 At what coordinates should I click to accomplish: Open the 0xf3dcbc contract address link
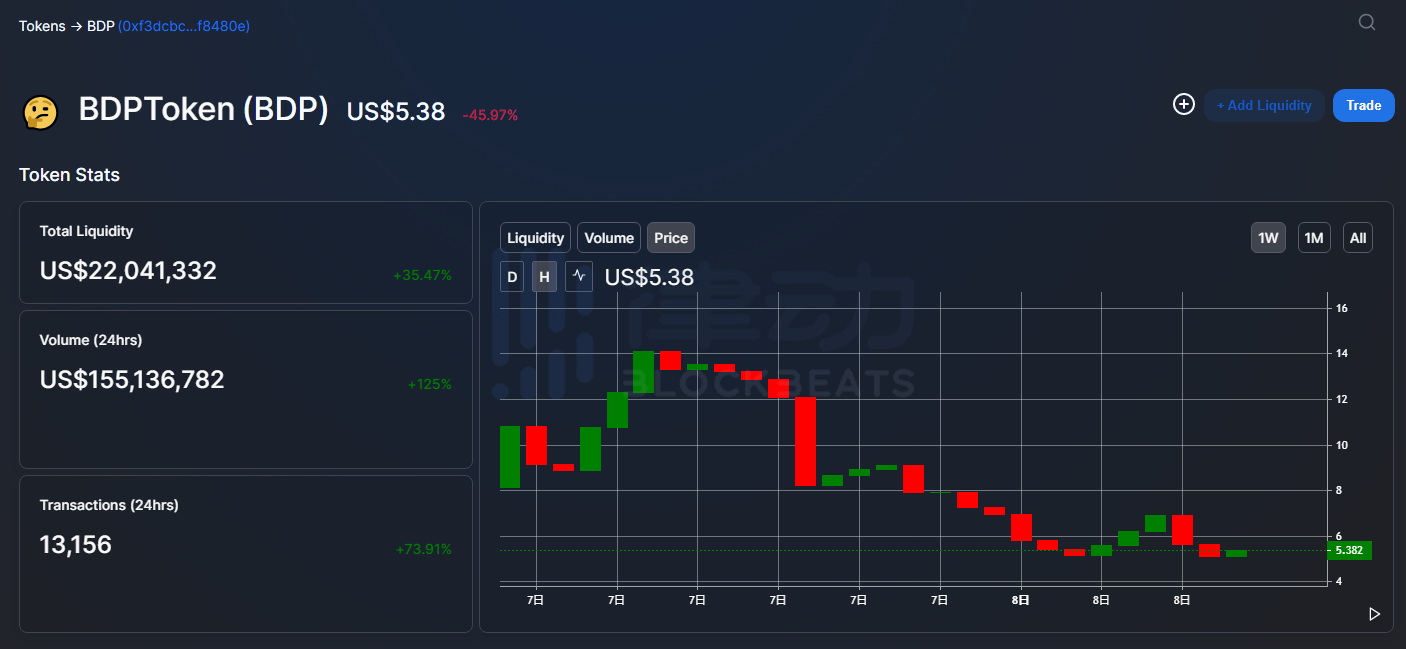[x=184, y=26]
